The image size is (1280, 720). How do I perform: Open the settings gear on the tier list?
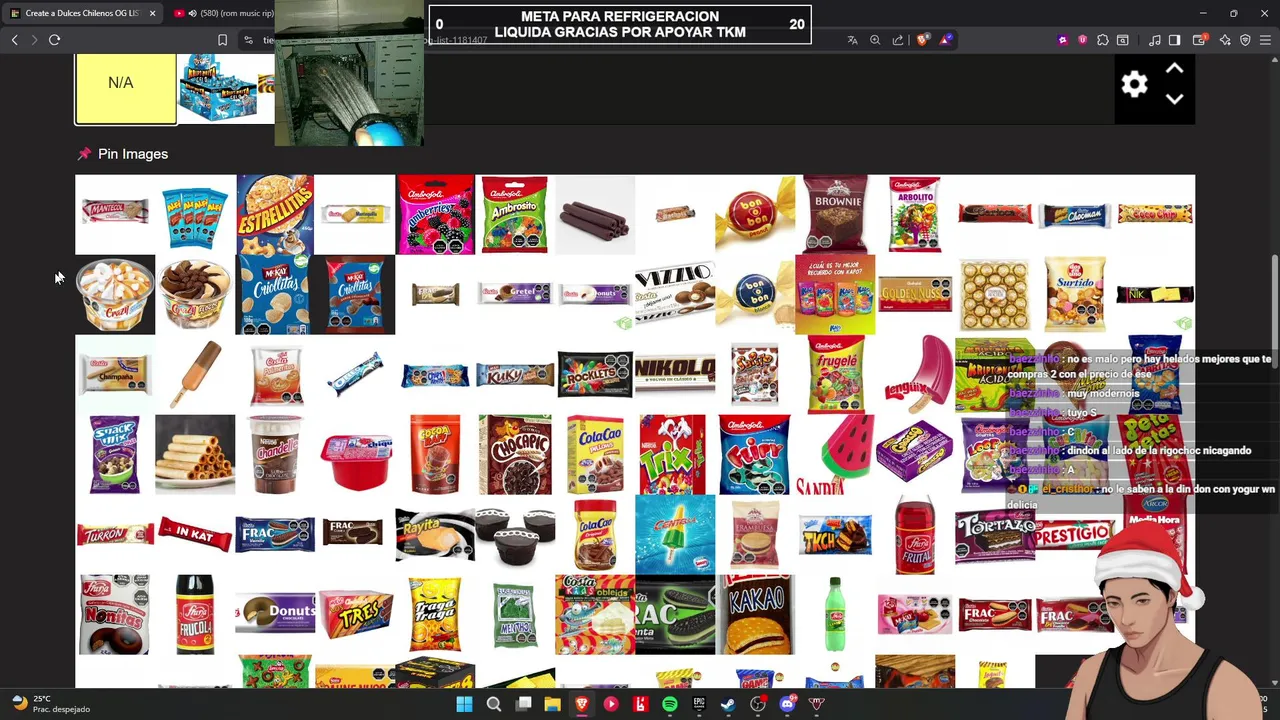pos(1134,84)
